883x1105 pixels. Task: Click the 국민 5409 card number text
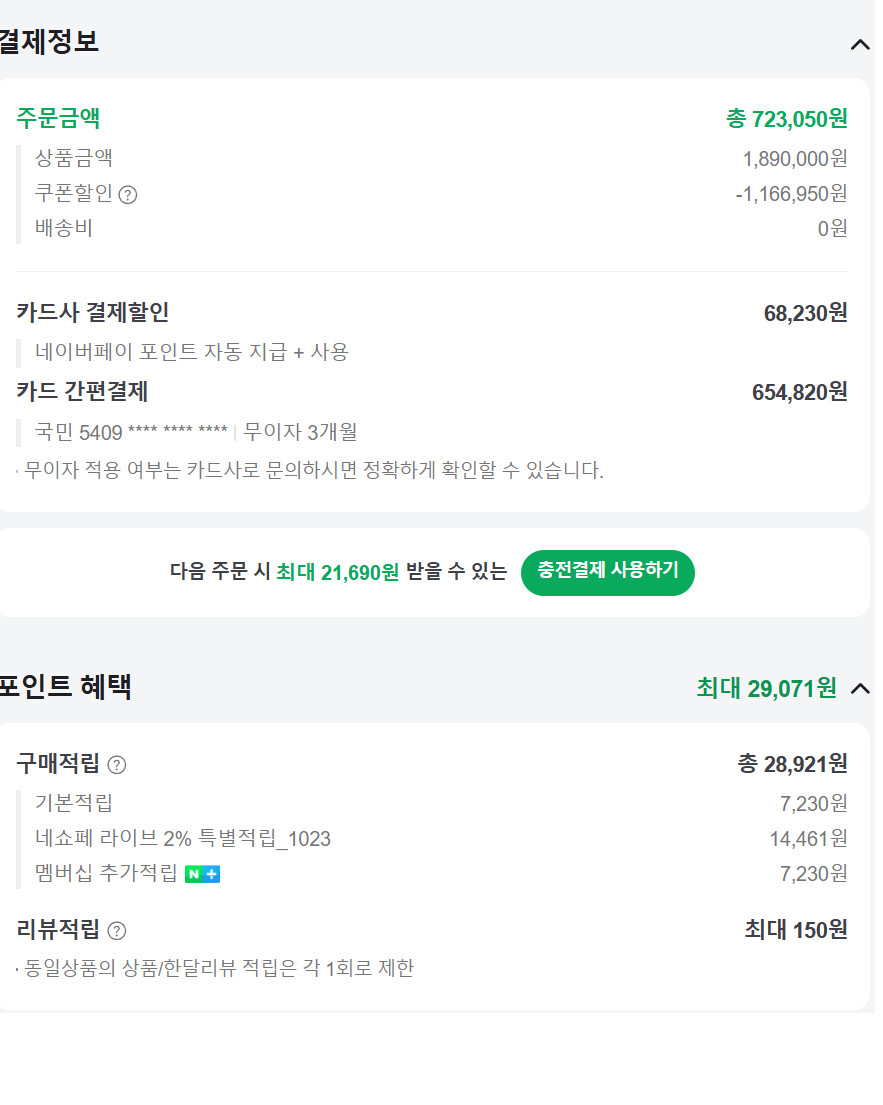[131, 433]
